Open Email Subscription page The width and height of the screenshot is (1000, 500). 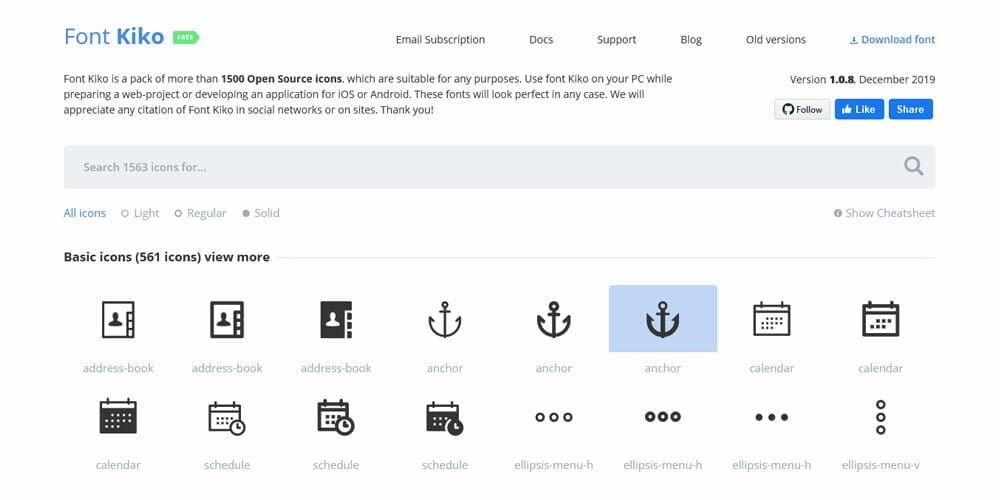point(440,40)
